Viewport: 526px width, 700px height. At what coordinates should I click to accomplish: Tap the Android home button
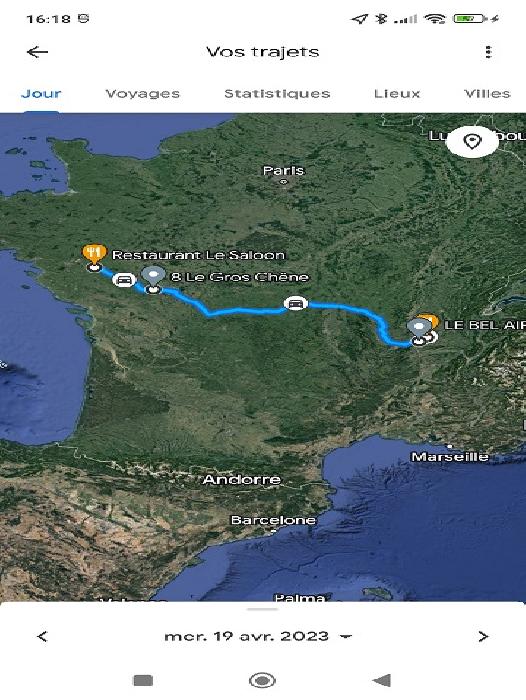pyautogui.click(x=262, y=680)
